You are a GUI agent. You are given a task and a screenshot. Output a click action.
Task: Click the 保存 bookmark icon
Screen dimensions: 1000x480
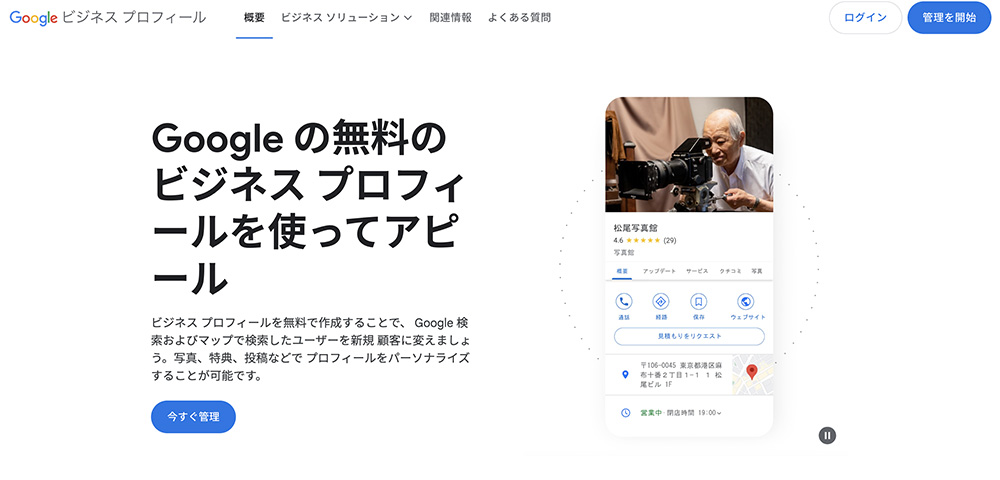[698, 302]
